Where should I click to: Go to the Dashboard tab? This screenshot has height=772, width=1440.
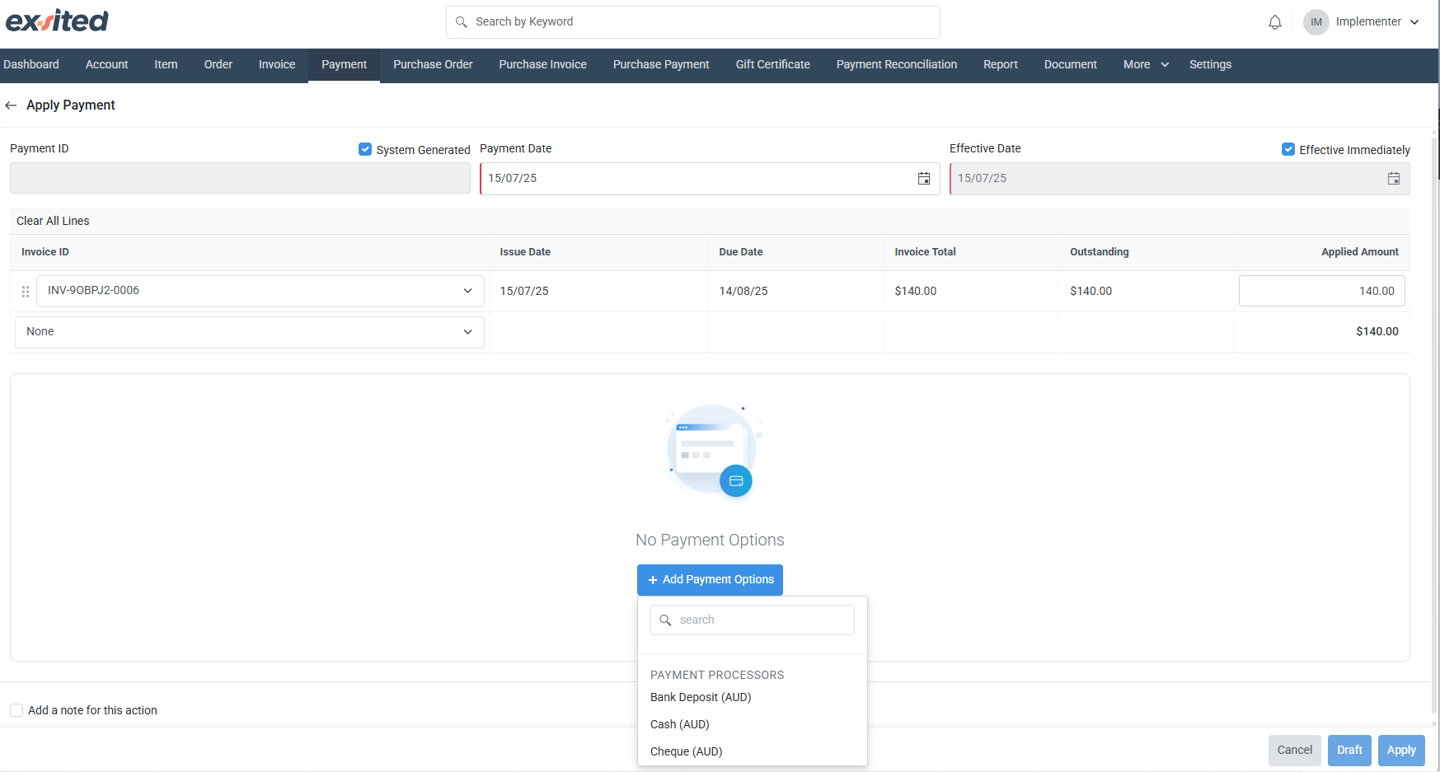[31, 65]
